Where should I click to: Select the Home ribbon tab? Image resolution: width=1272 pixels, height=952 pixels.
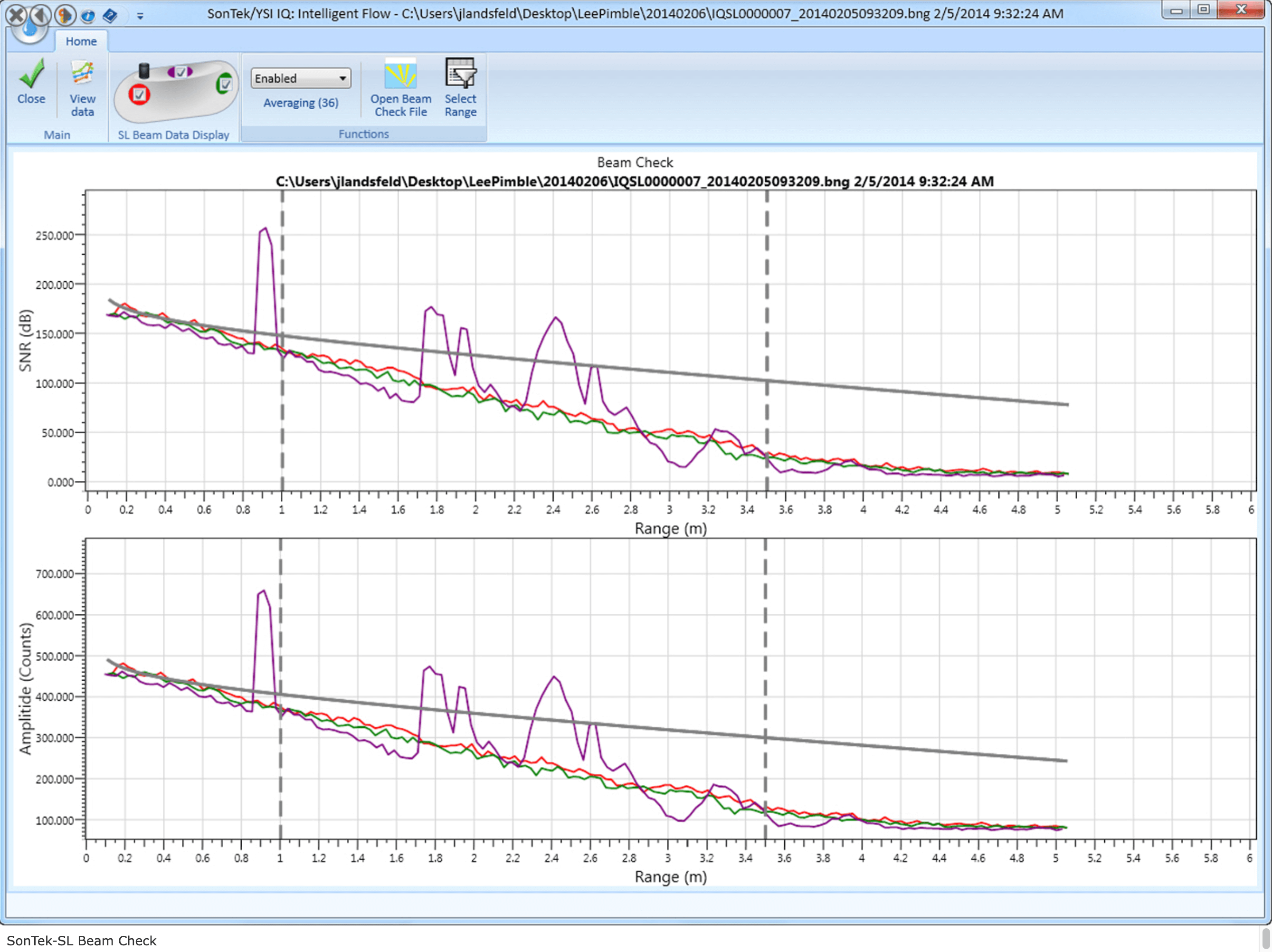click(81, 41)
